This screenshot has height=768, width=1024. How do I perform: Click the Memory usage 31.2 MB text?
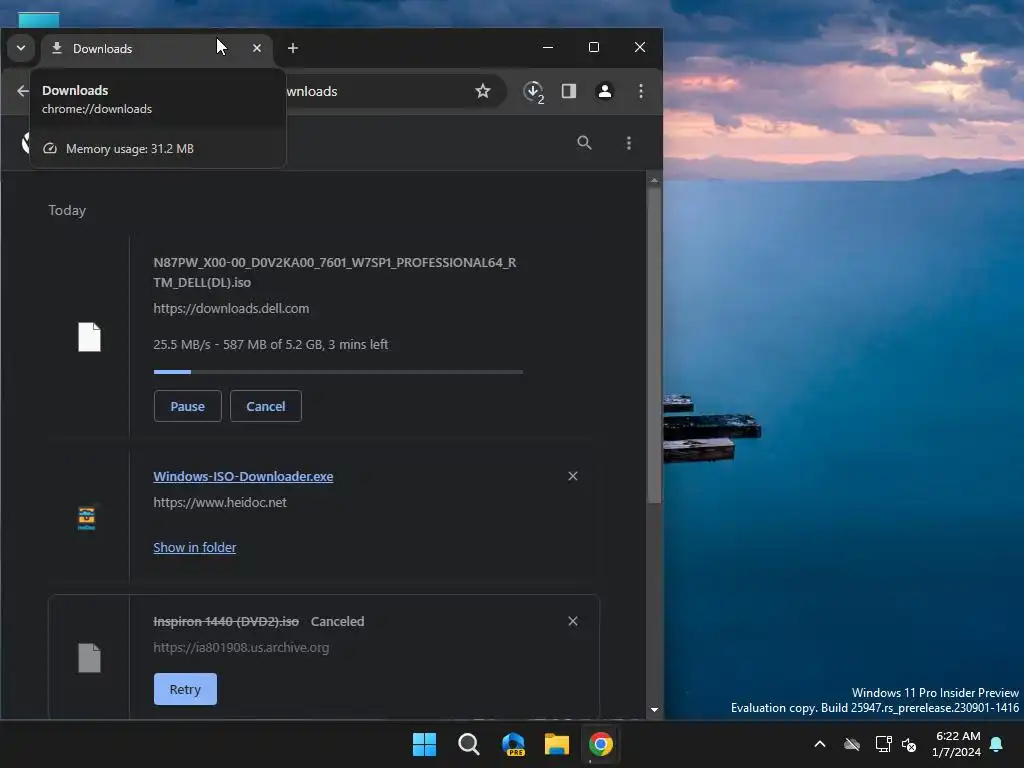pos(130,149)
